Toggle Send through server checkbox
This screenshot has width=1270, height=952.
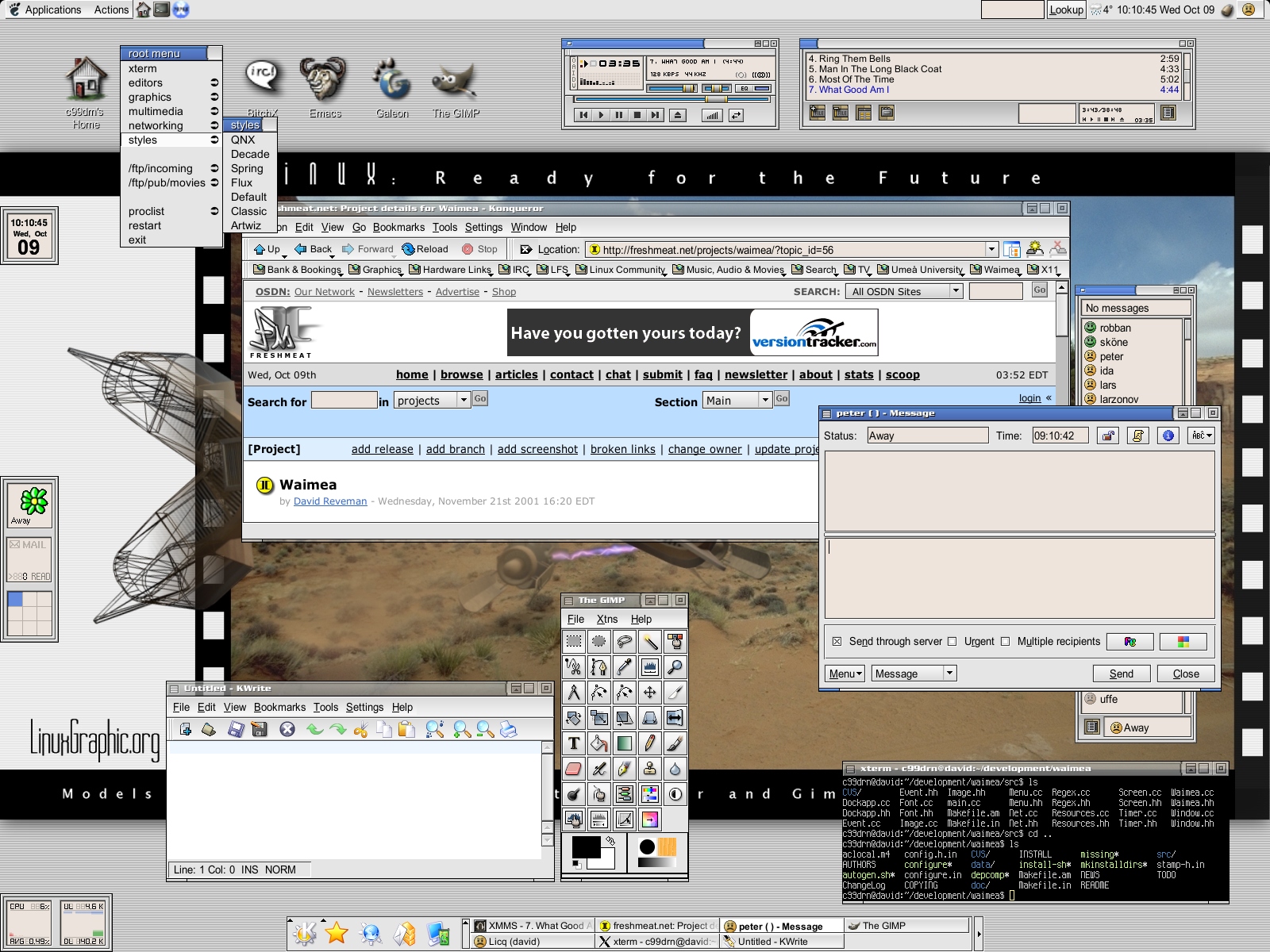[837, 641]
